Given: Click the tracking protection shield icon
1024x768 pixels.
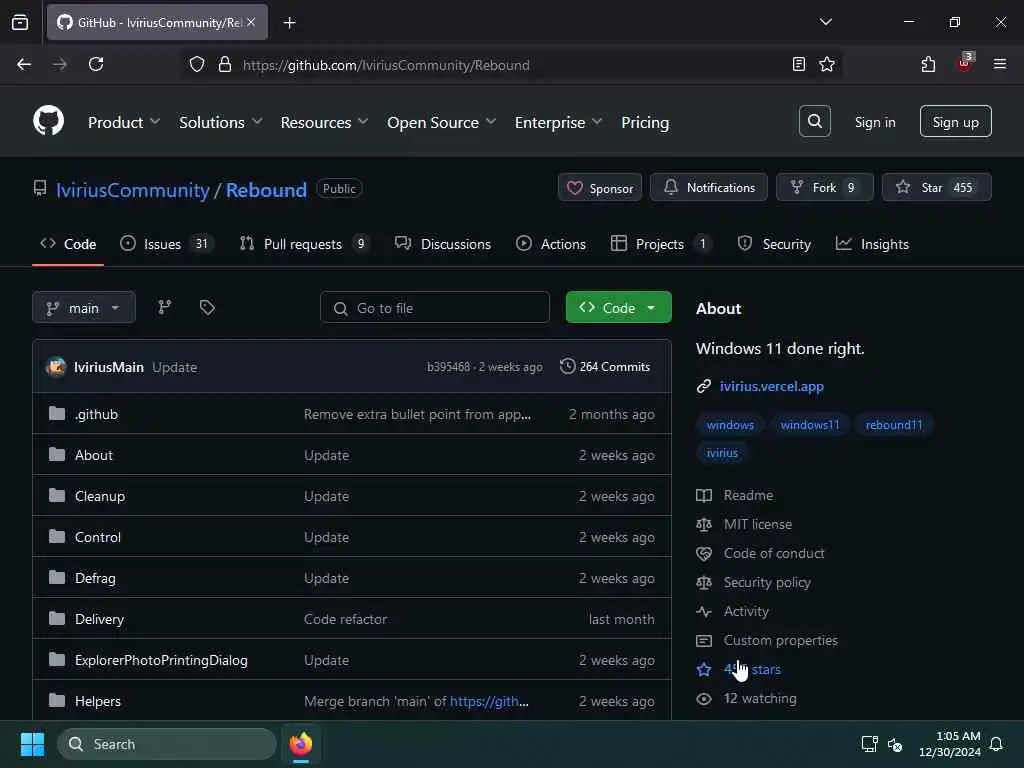Looking at the screenshot, I should (197, 64).
